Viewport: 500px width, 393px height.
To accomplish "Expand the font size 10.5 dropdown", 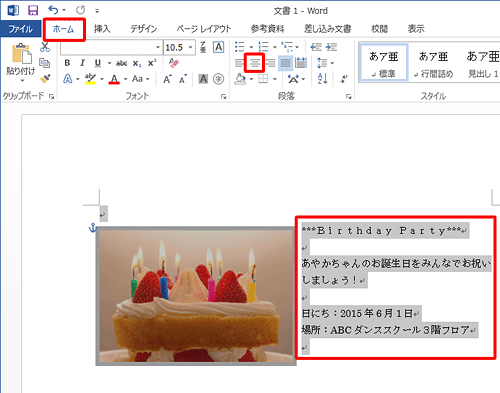I will 191,47.
